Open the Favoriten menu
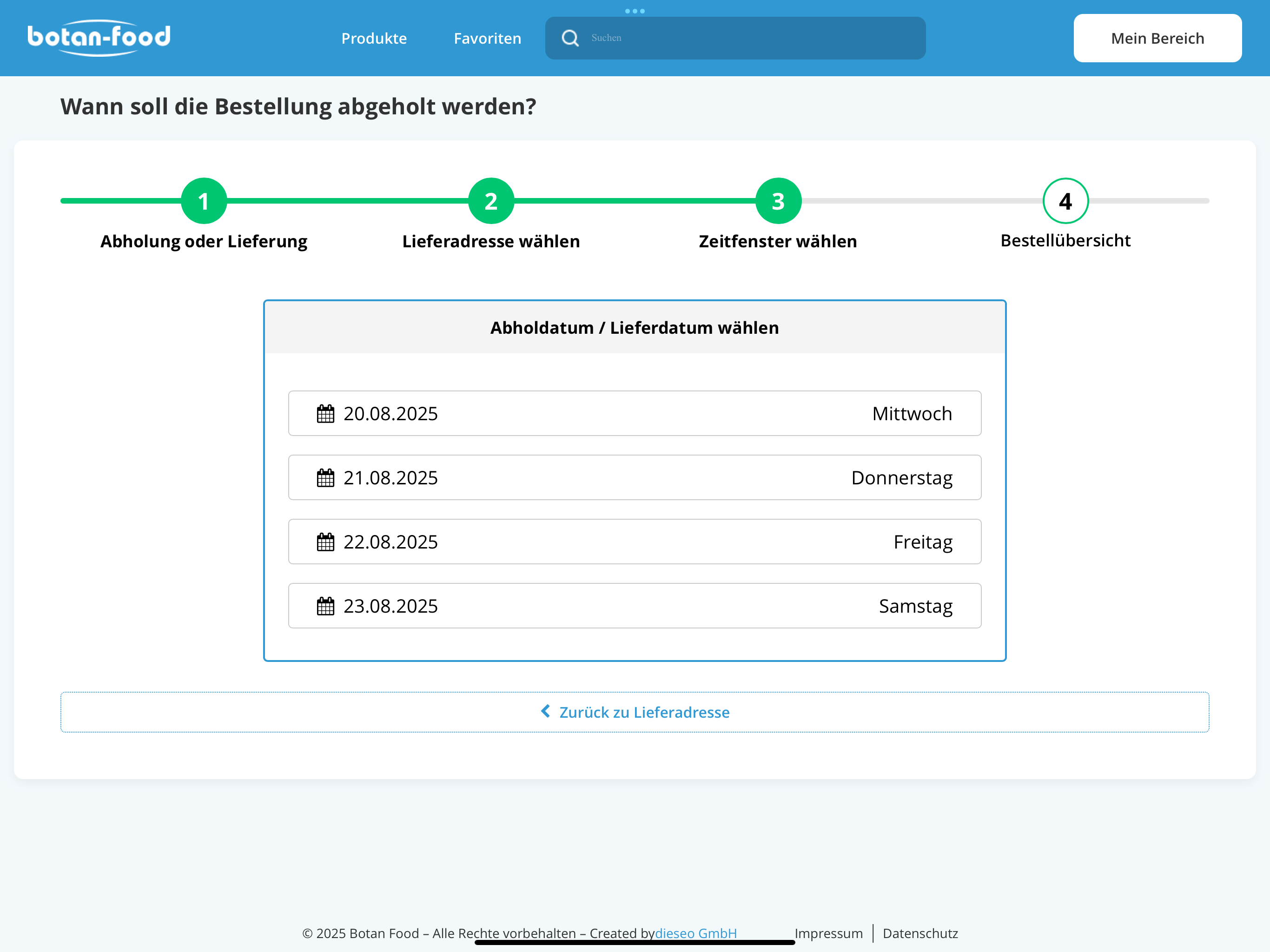The height and width of the screenshot is (952, 1270). (488, 39)
